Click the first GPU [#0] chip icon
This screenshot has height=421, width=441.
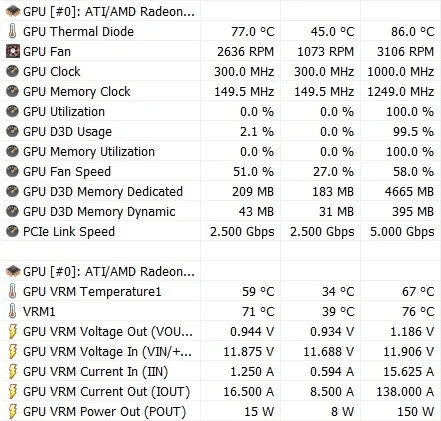pyautogui.click(x=13, y=11)
